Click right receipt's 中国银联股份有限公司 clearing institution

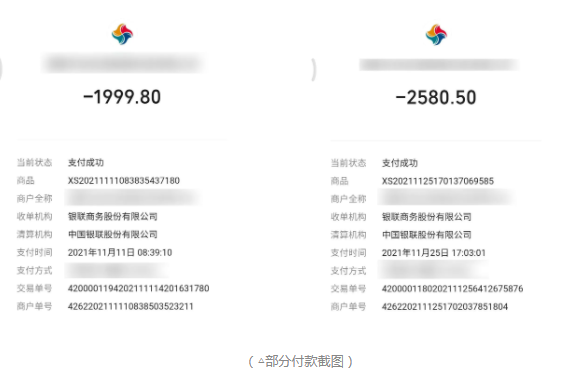click(x=426, y=235)
